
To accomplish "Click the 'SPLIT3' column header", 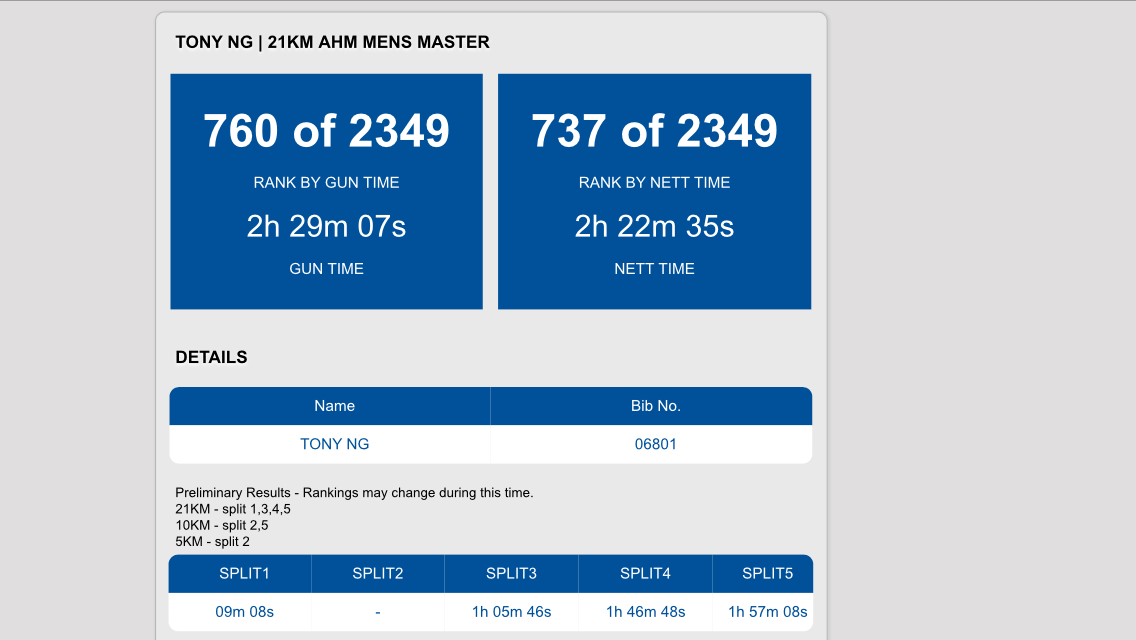I will pos(511,574).
